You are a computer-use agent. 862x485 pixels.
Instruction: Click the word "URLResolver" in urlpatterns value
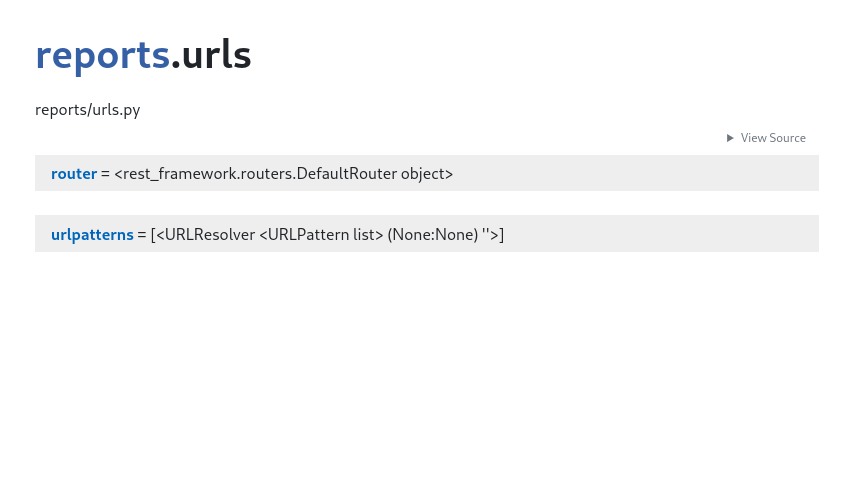pos(210,235)
